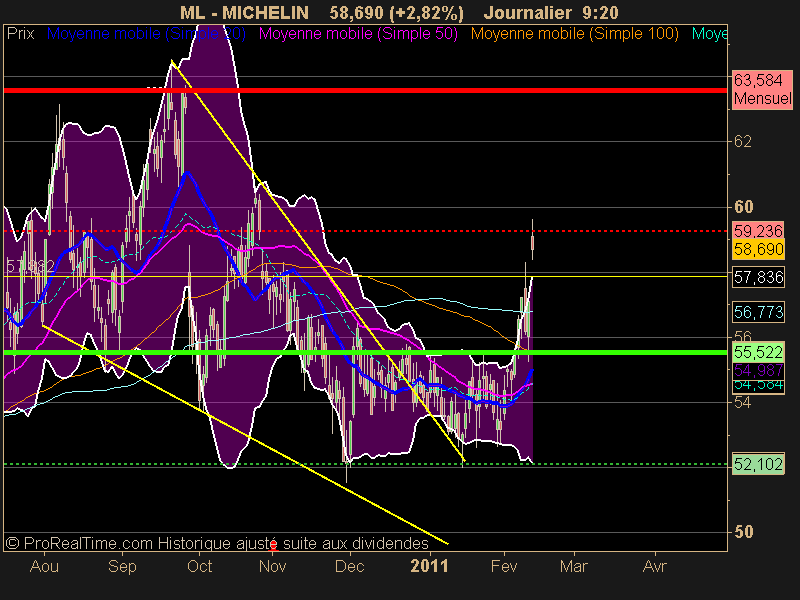Click the 60 price axis value
Viewport: 800px width, 600px height.
[743, 207]
